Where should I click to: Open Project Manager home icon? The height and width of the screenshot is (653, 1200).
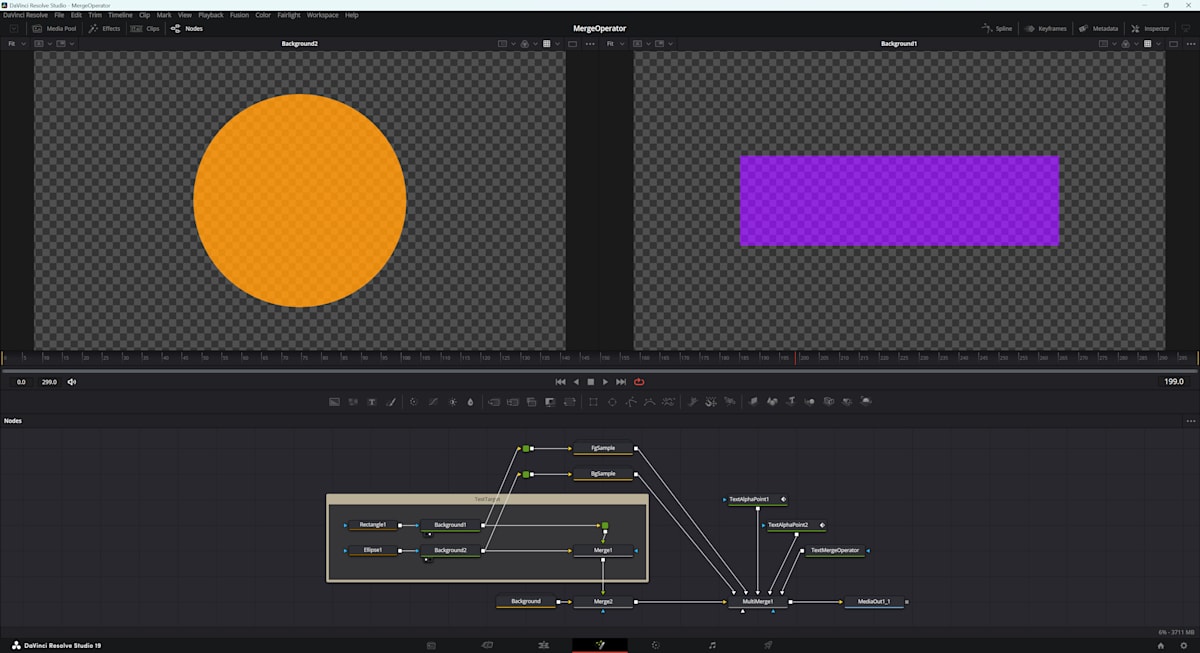pos(1162,646)
